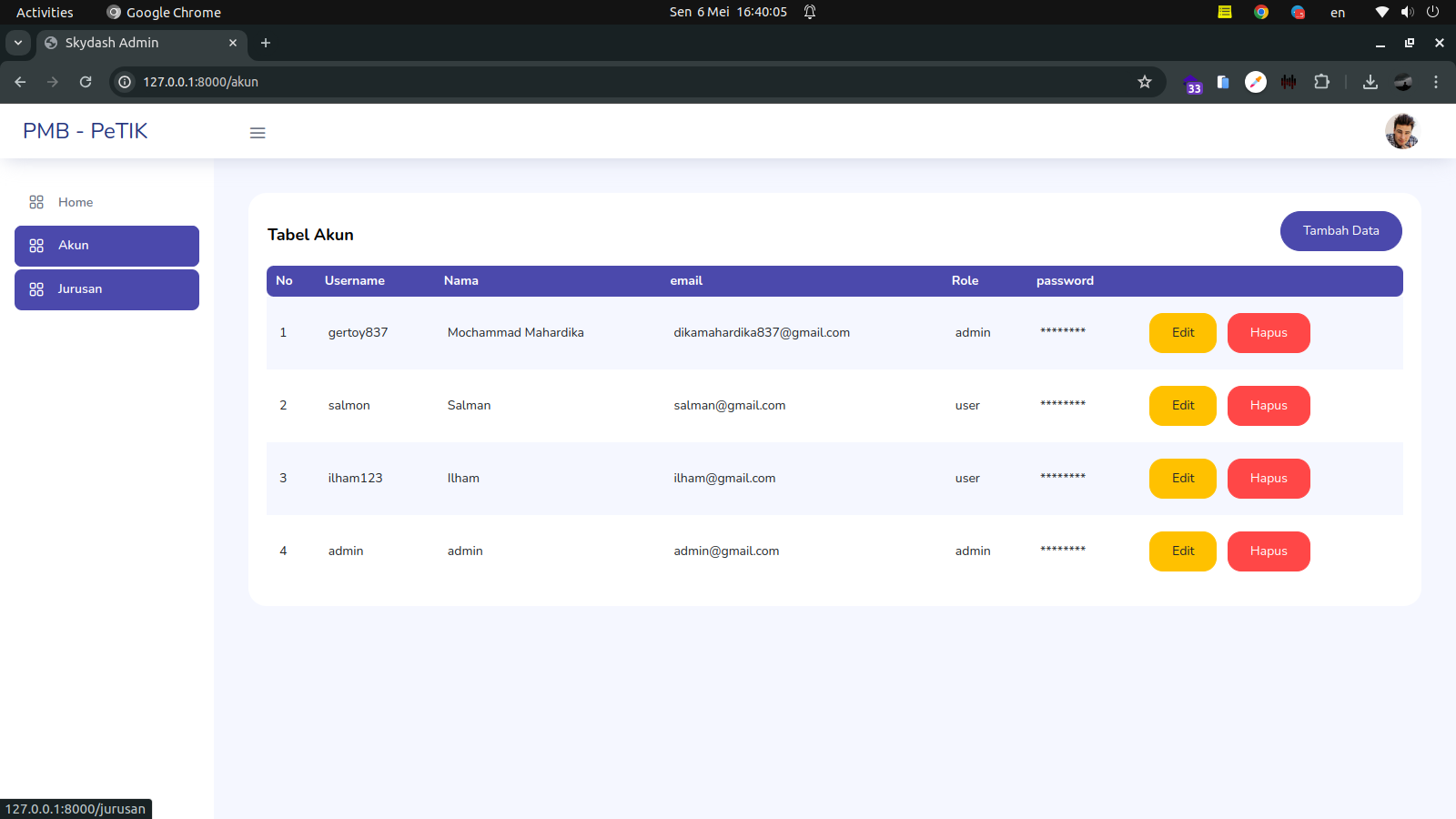The image size is (1456, 819).
Task: Open the system status power menu
Action: [1432, 12]
